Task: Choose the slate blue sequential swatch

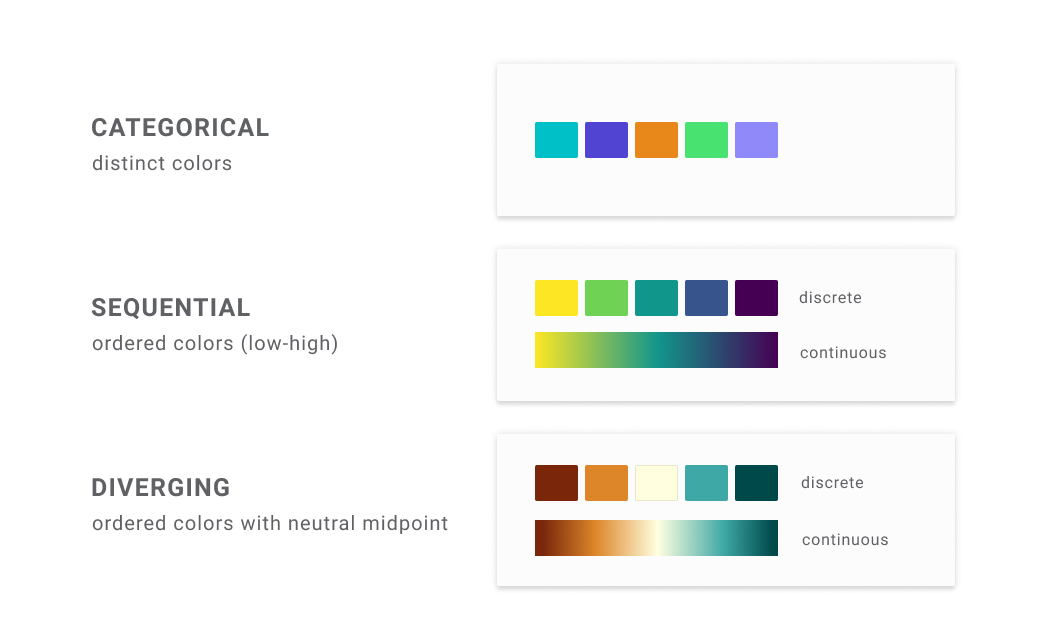Action: (706, 298)
